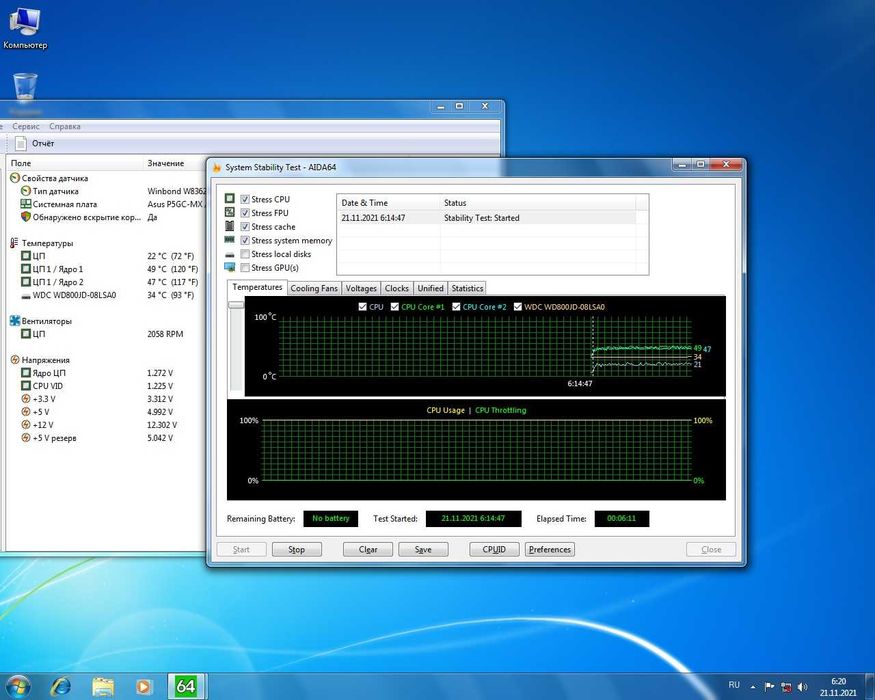Click the Температуры thermometer icon

click(x=15, y=243)
